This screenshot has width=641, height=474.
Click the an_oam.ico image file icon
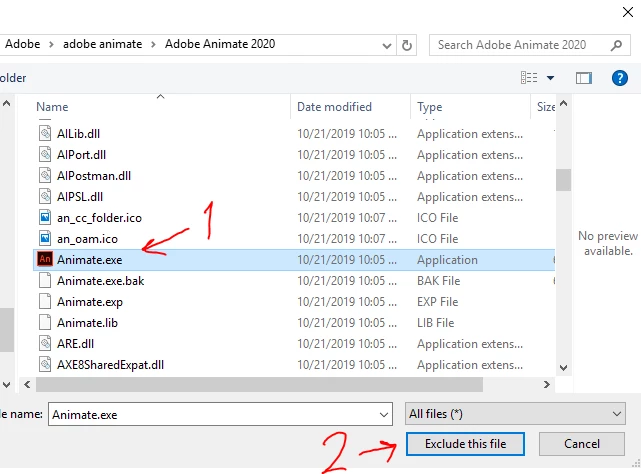pyautogui.click(x=45, y=238)
